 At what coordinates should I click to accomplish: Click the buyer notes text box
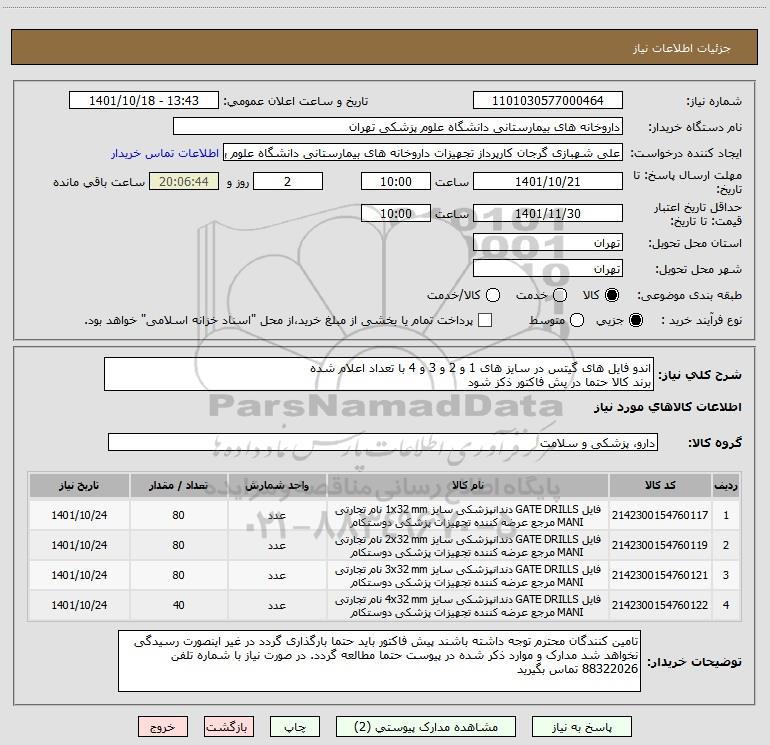click(x=379, y=661)
